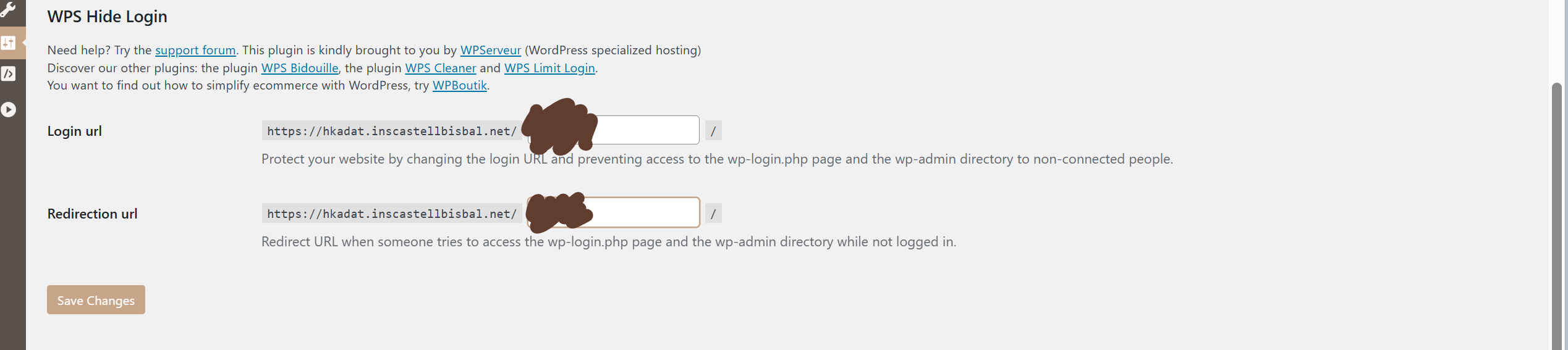Click the Redirection url field label
Viewport: 1568px width, 350px height.
click(x=92, y=214)
